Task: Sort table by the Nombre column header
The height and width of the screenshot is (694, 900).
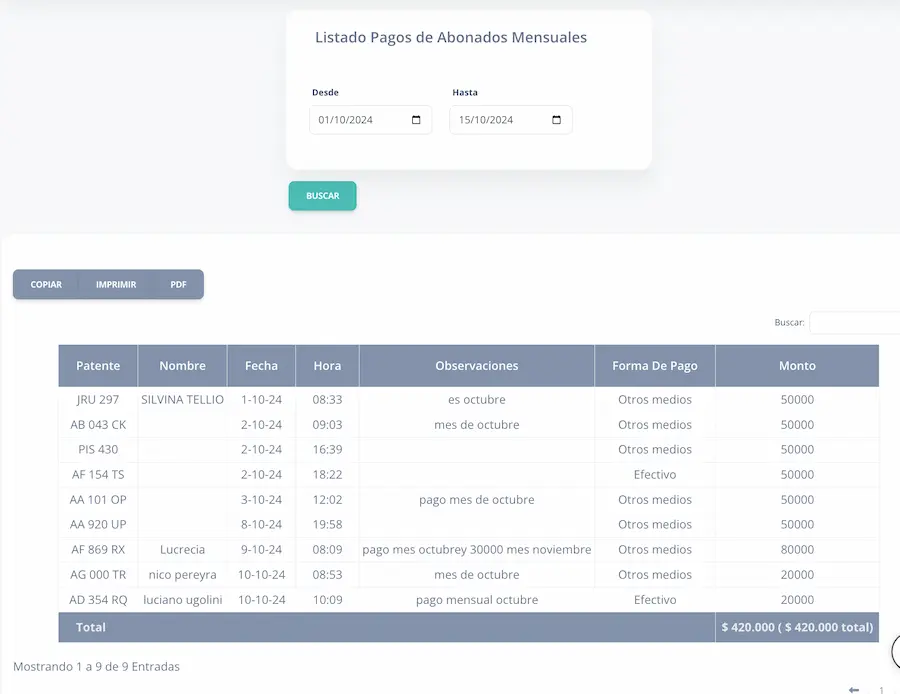Action: 182,366
